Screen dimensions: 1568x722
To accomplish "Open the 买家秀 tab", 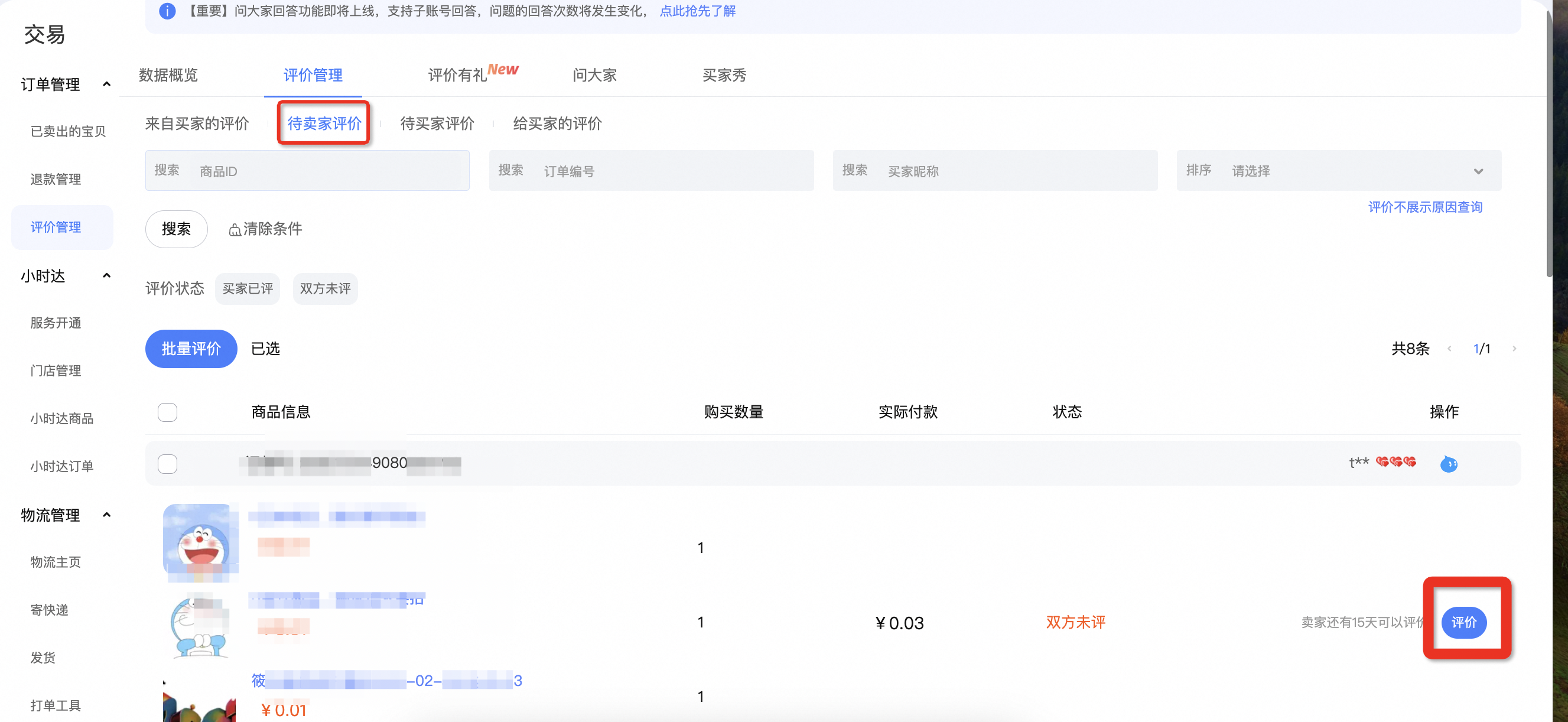I will [x=724, y=75].
